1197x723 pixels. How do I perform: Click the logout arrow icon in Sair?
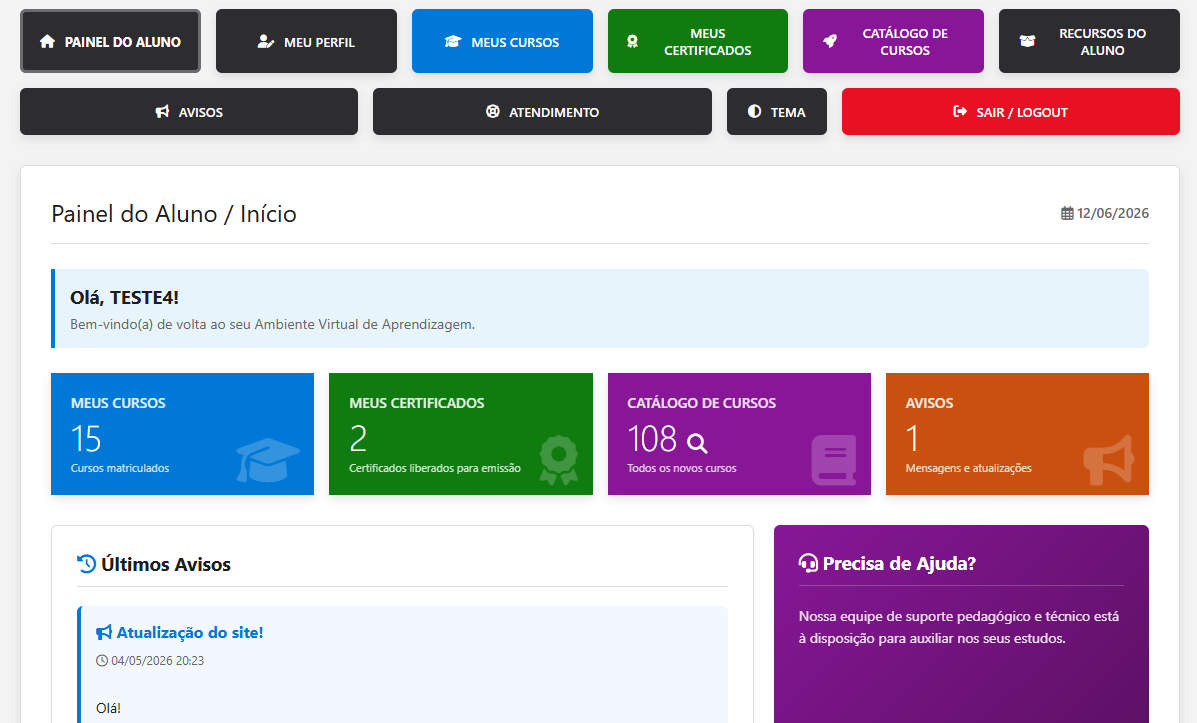(960, 111)
